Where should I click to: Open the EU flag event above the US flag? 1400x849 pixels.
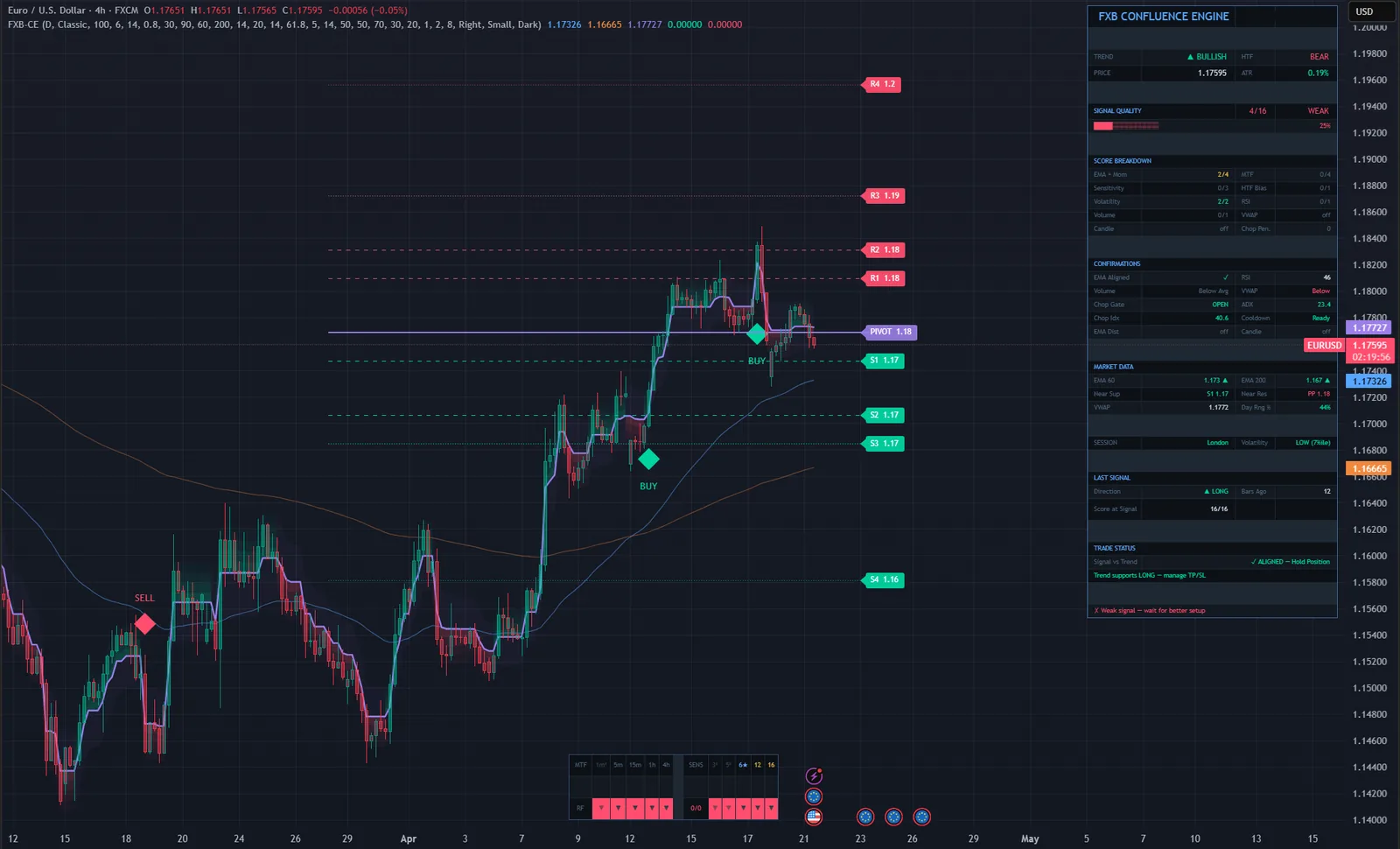click(x=814, y=796)
